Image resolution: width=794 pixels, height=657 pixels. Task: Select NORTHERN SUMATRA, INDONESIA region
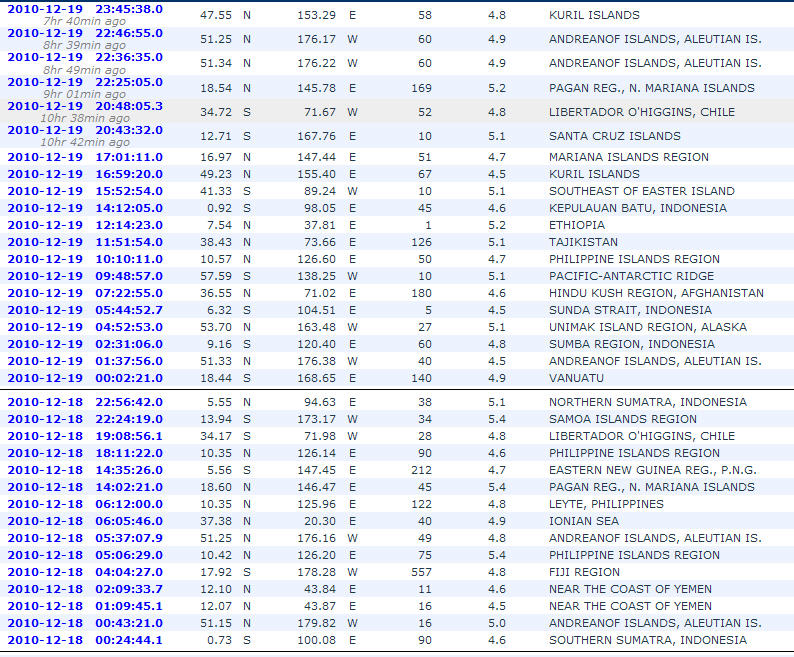648,402
